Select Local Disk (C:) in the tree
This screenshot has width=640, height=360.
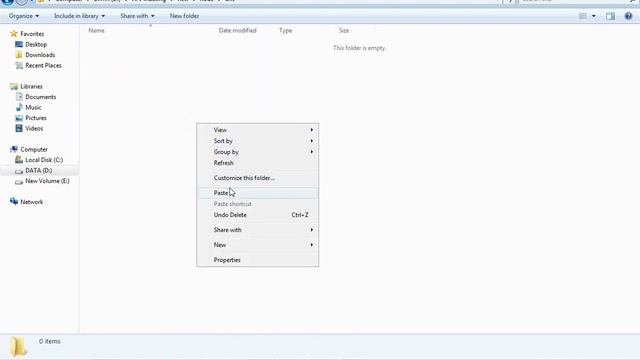pos(44,160)
